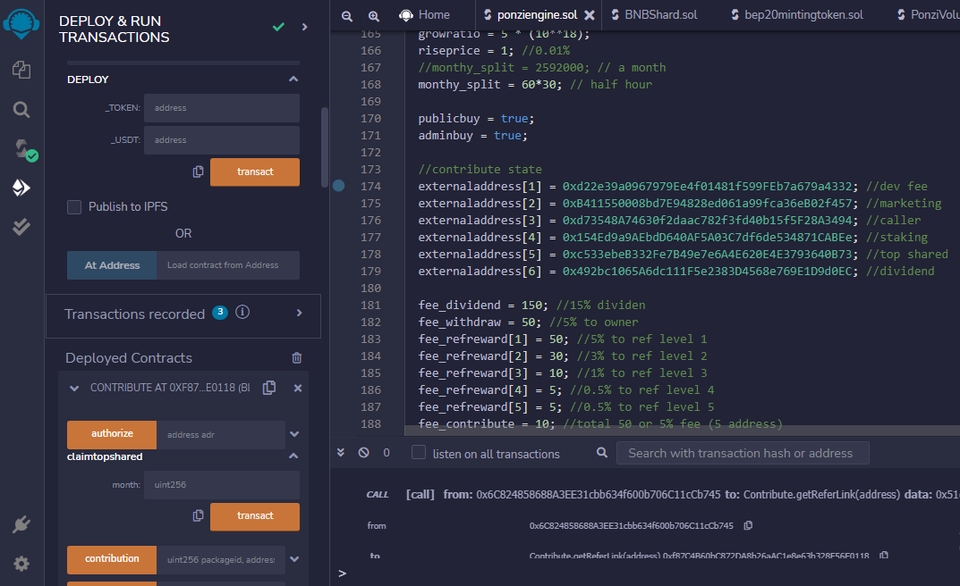The height and width of the screenshot is (586, 960).
Task: Collapse the DEPLOY section chevron
Action: (293, 79)
